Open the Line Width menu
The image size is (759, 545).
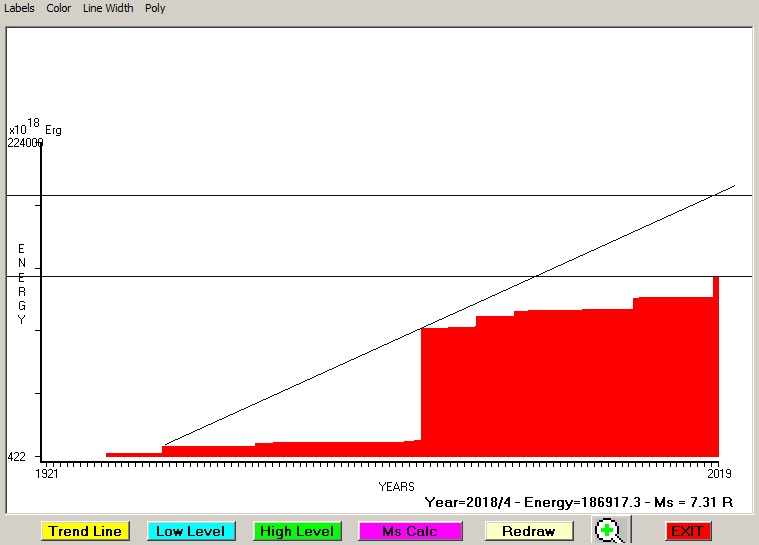pyautogui.click(x=108, y=8)
